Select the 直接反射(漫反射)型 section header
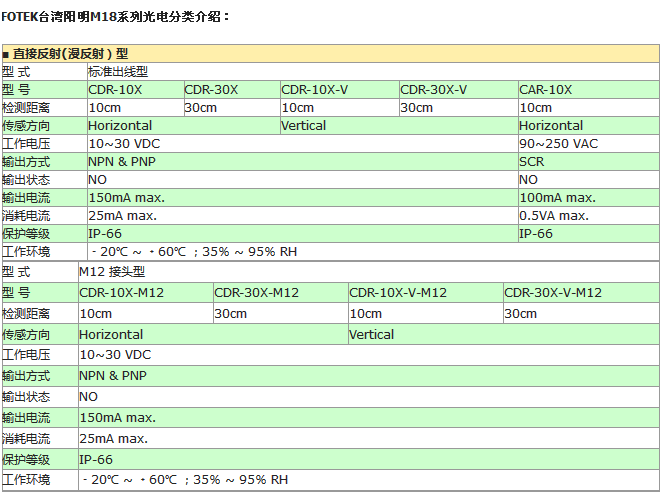 (330, 54)
